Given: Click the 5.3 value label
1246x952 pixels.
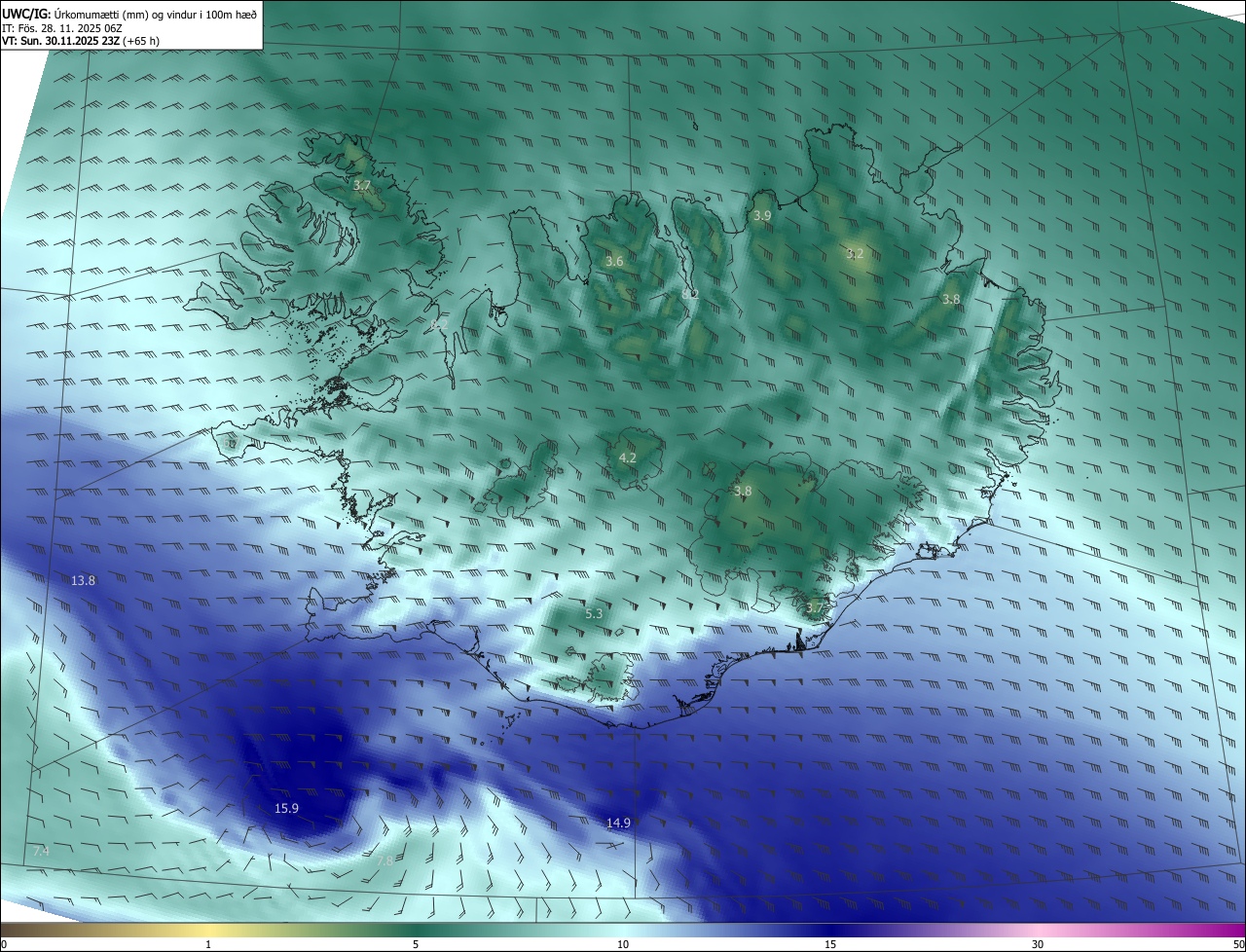Looking at the screenshot, I should point(594,614).
